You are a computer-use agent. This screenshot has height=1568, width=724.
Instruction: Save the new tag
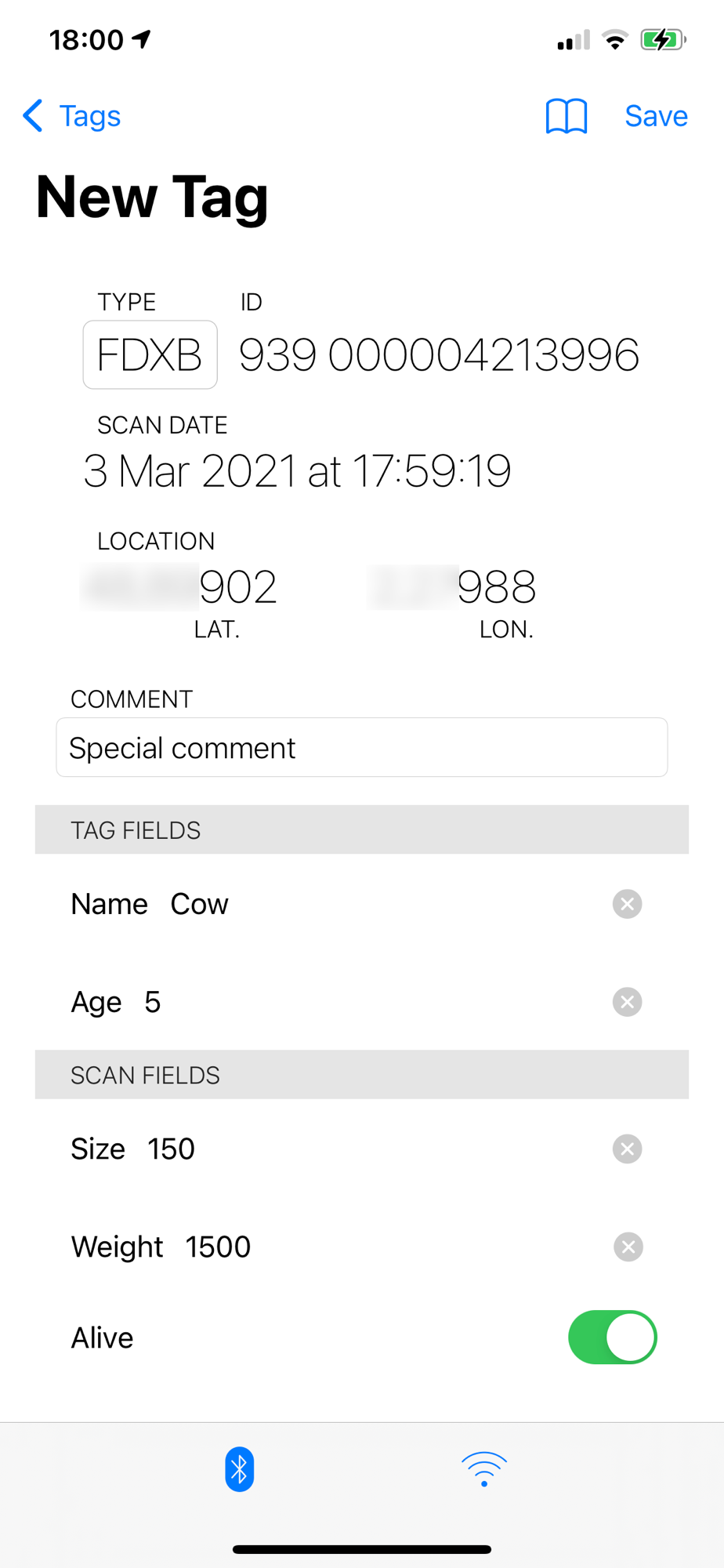coord(656,116)
